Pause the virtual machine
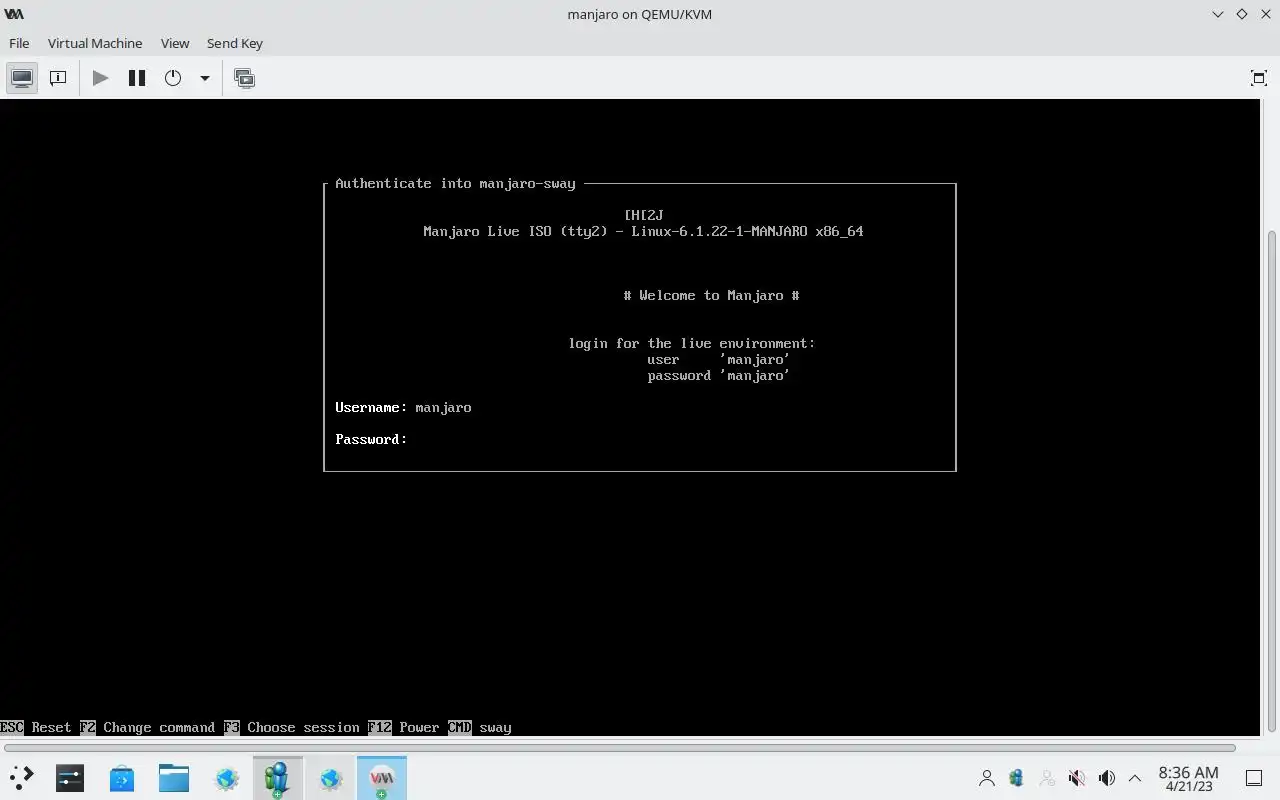The width and height of the screenshot is (1280, 800). [x=137, y=78]
